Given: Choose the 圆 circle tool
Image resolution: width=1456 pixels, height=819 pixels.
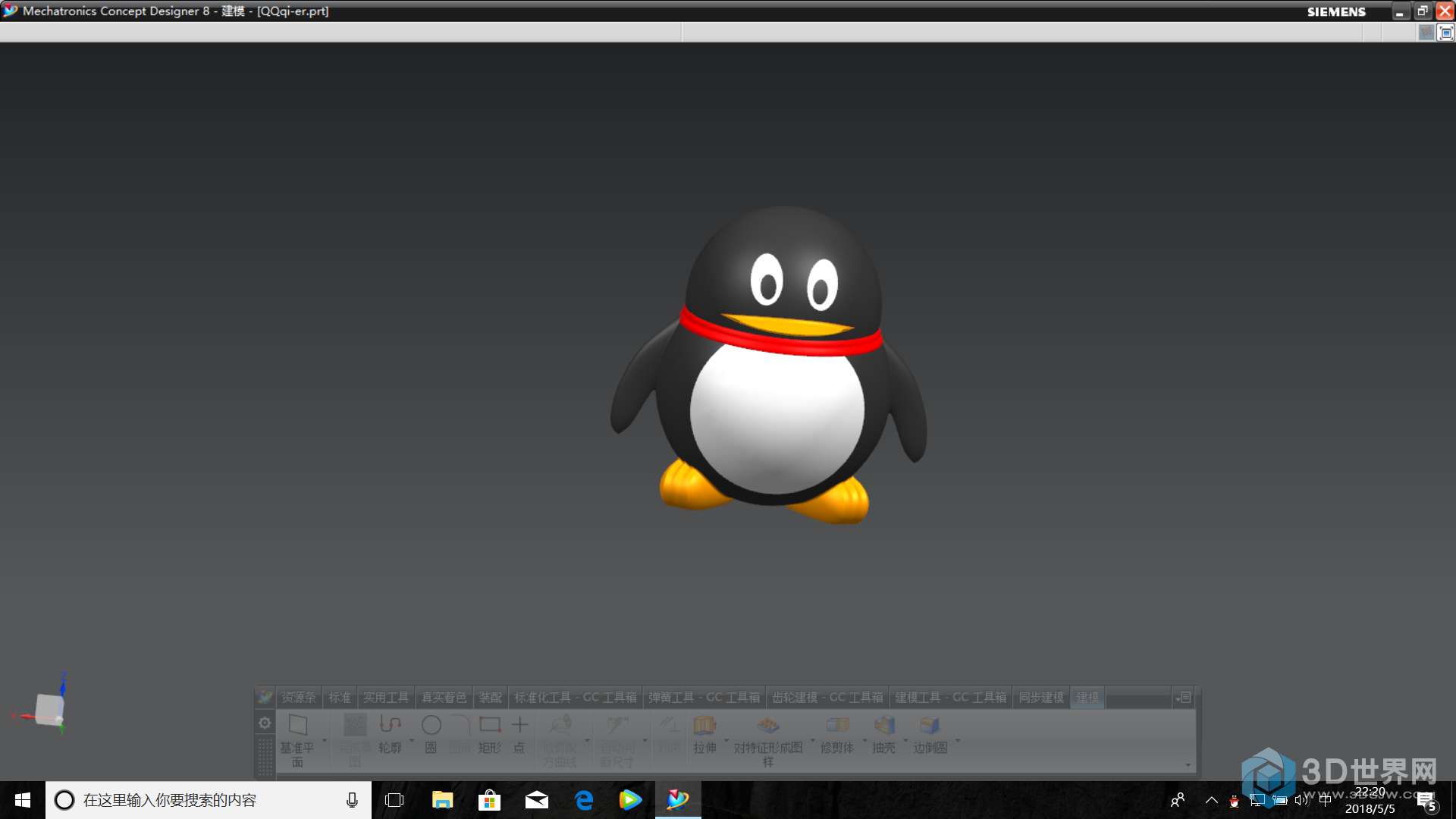Looking at the screenshot, I should click(x=431, y=734).
